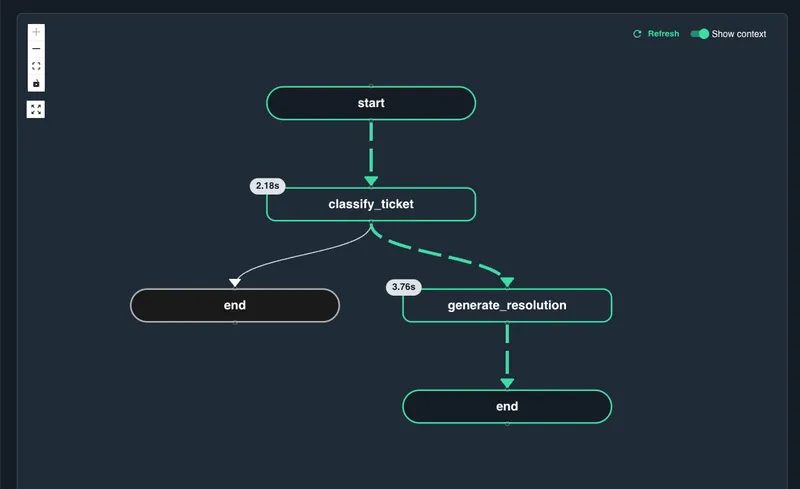
Task: Open fullscreen with the expand arrows icon
Action: tap(36, 109)
